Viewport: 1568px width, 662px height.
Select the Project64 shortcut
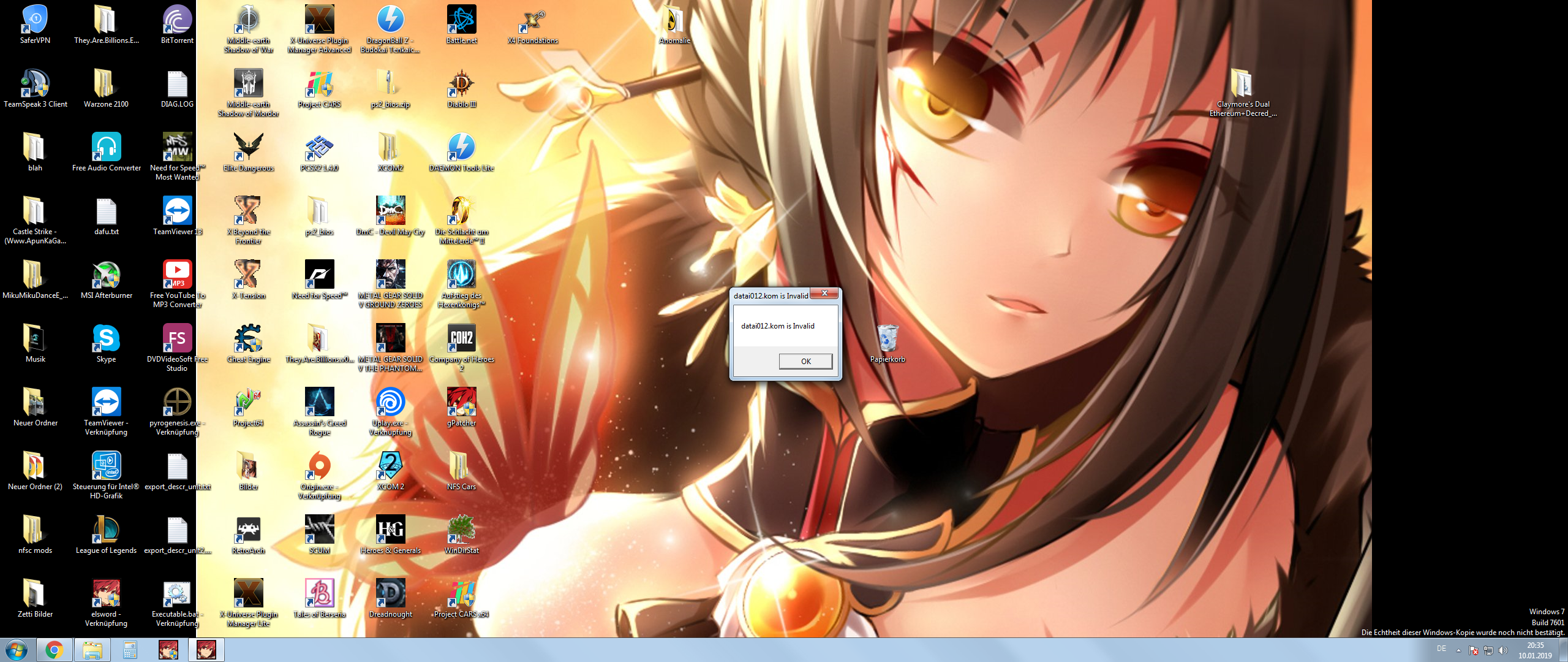click(x=248, y=407)
